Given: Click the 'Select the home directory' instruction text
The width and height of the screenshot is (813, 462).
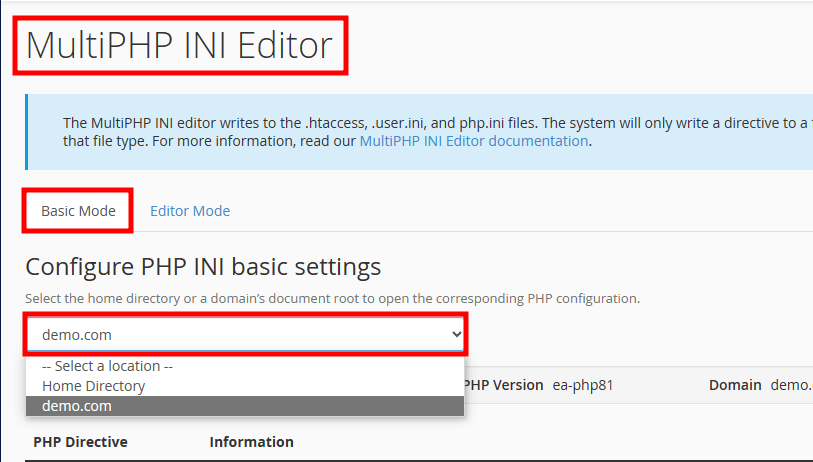Looking at the screenshot, I should tap(332, 299).
